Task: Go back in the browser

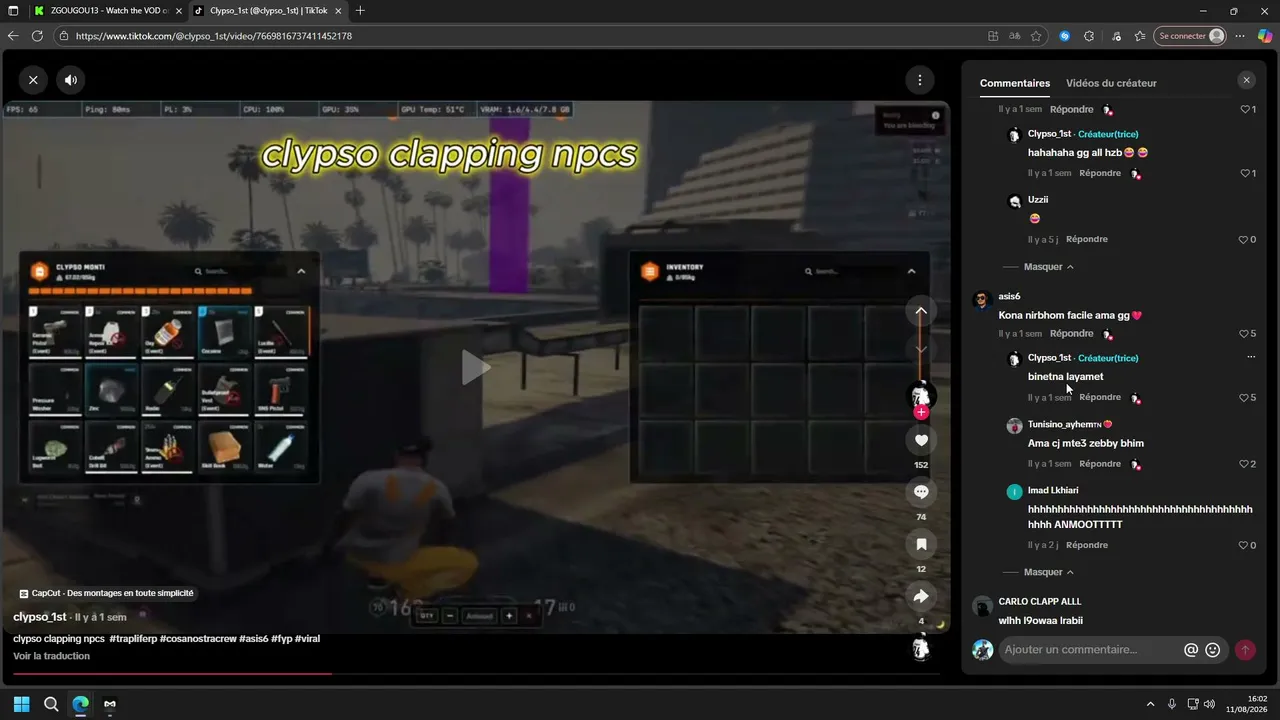Action: [13, 36]
